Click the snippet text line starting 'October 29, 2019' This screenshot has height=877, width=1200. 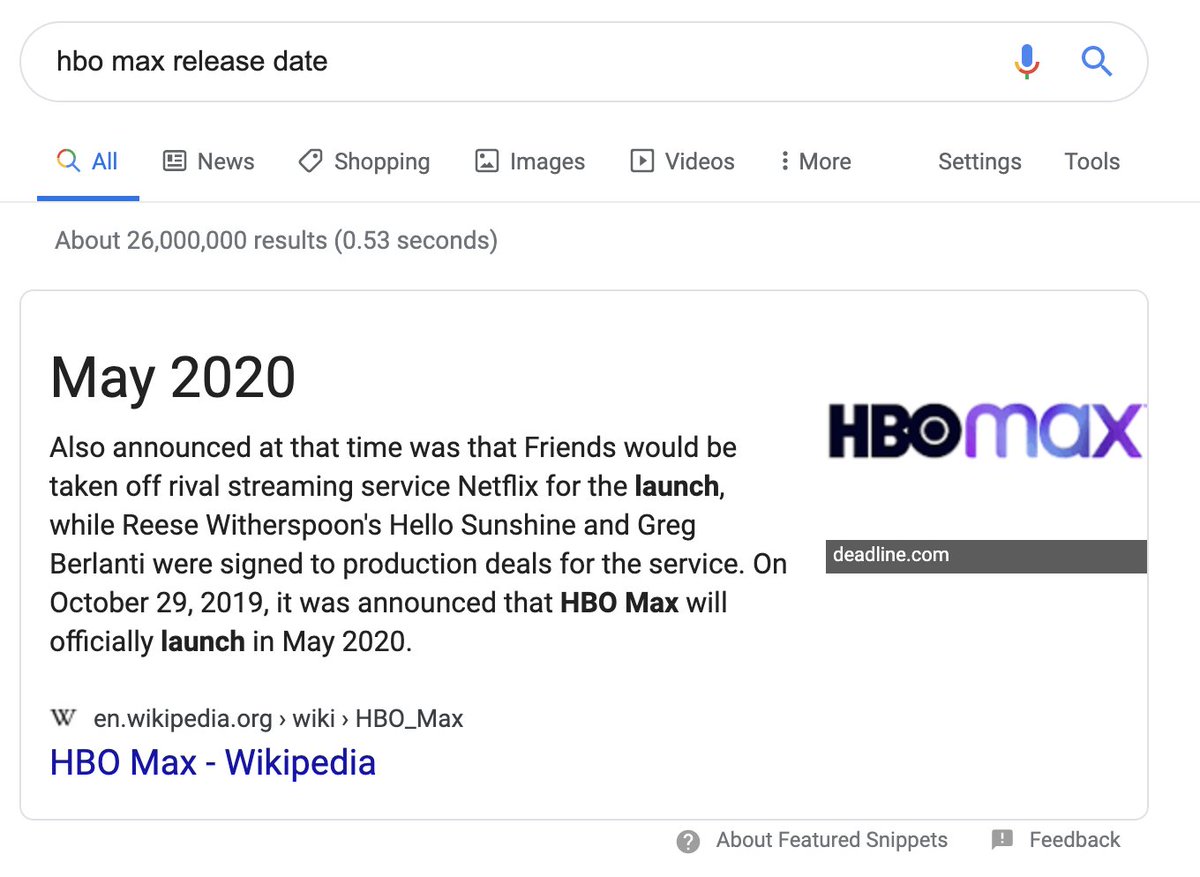389,603
